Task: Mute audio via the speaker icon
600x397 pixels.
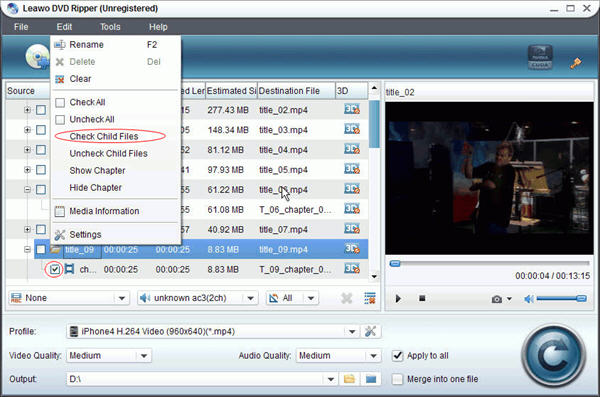Action: (x=529, y=299)
